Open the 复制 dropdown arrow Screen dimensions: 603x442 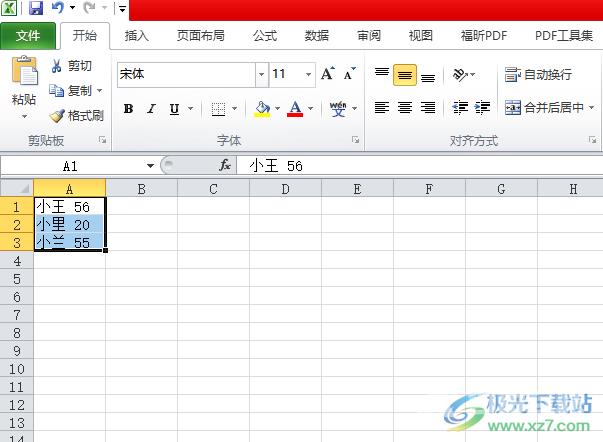100,91
